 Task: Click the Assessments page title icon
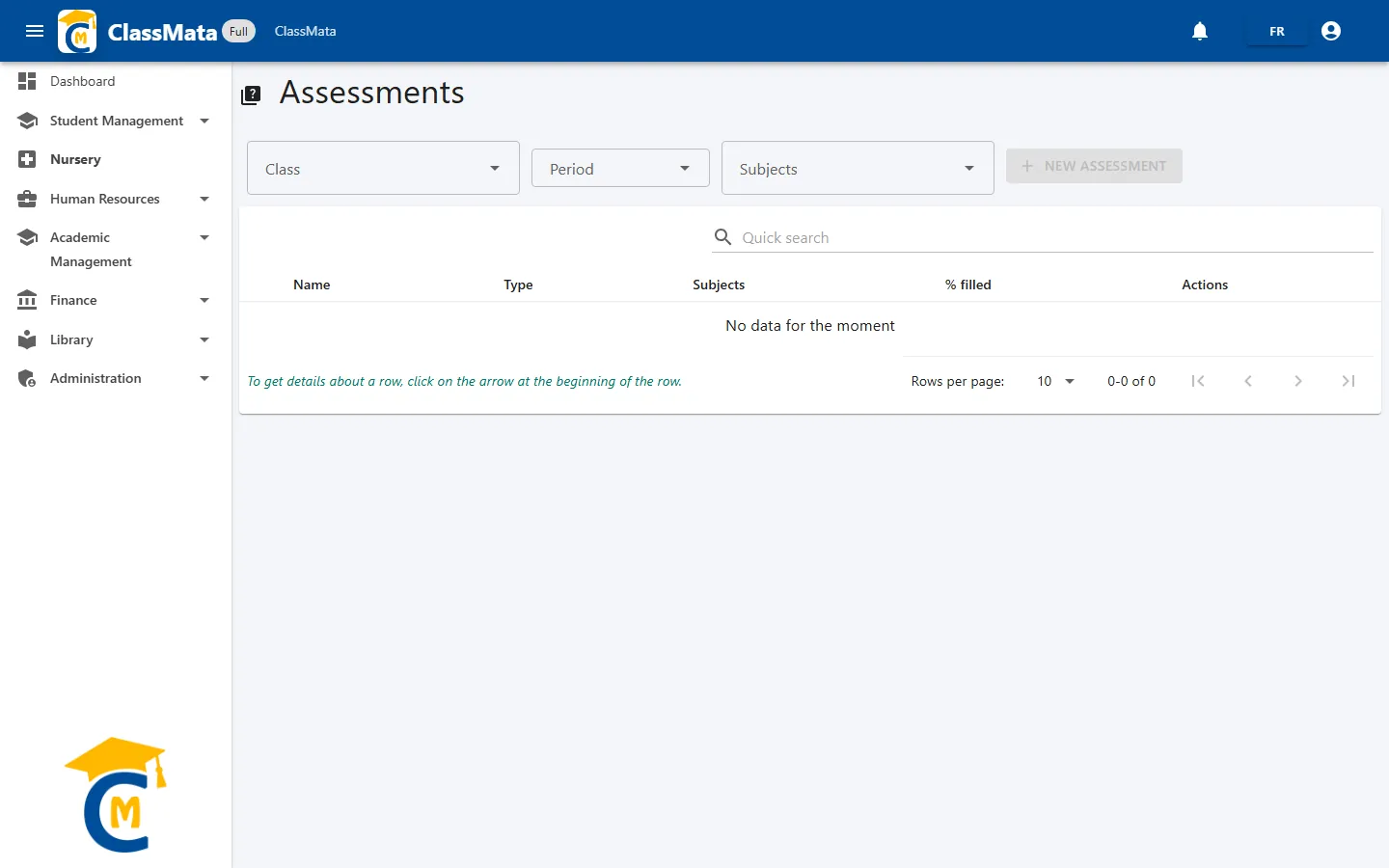(x=251, y=95)
